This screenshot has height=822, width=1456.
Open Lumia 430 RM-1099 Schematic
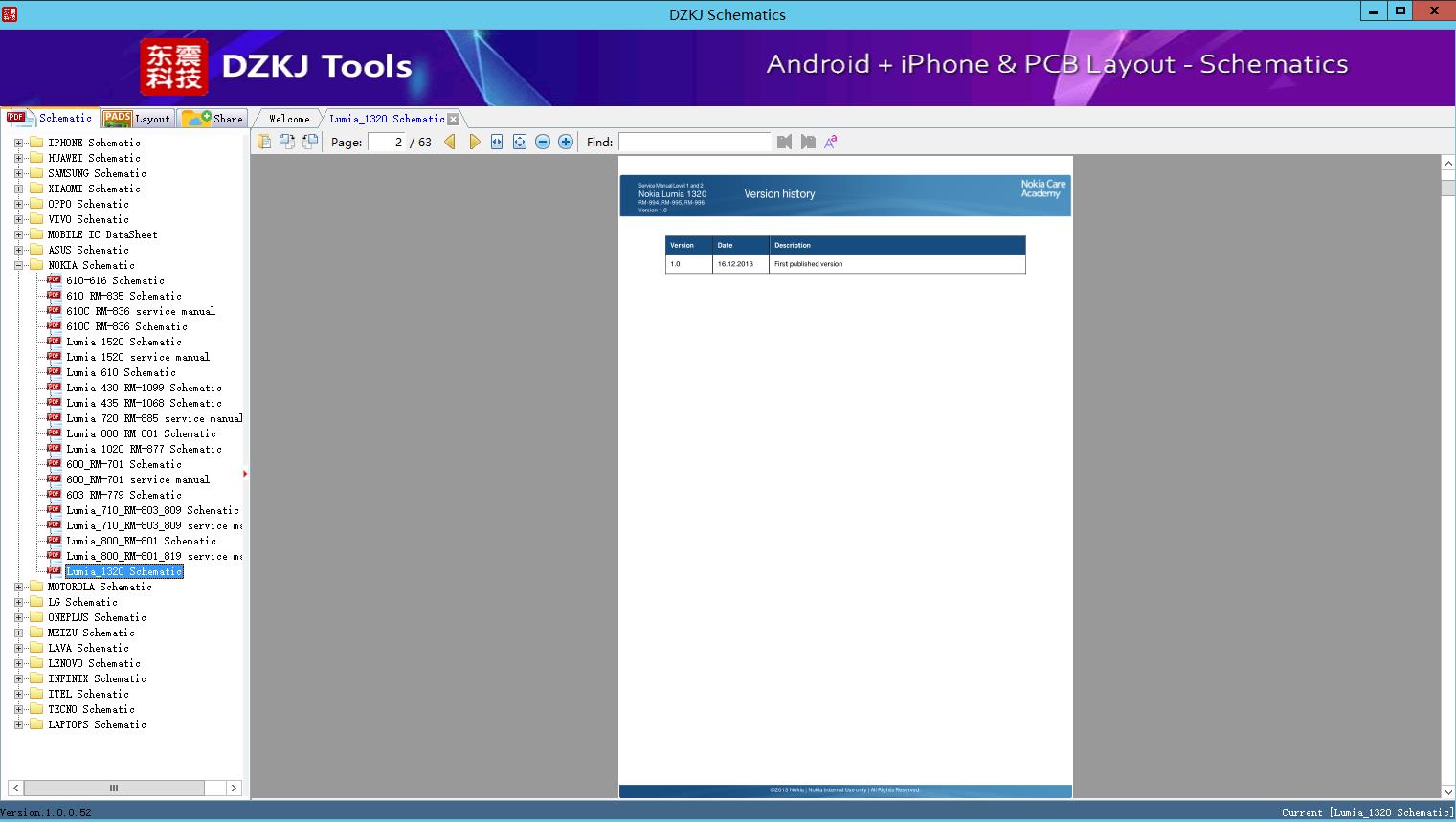[x=144, y=388]
